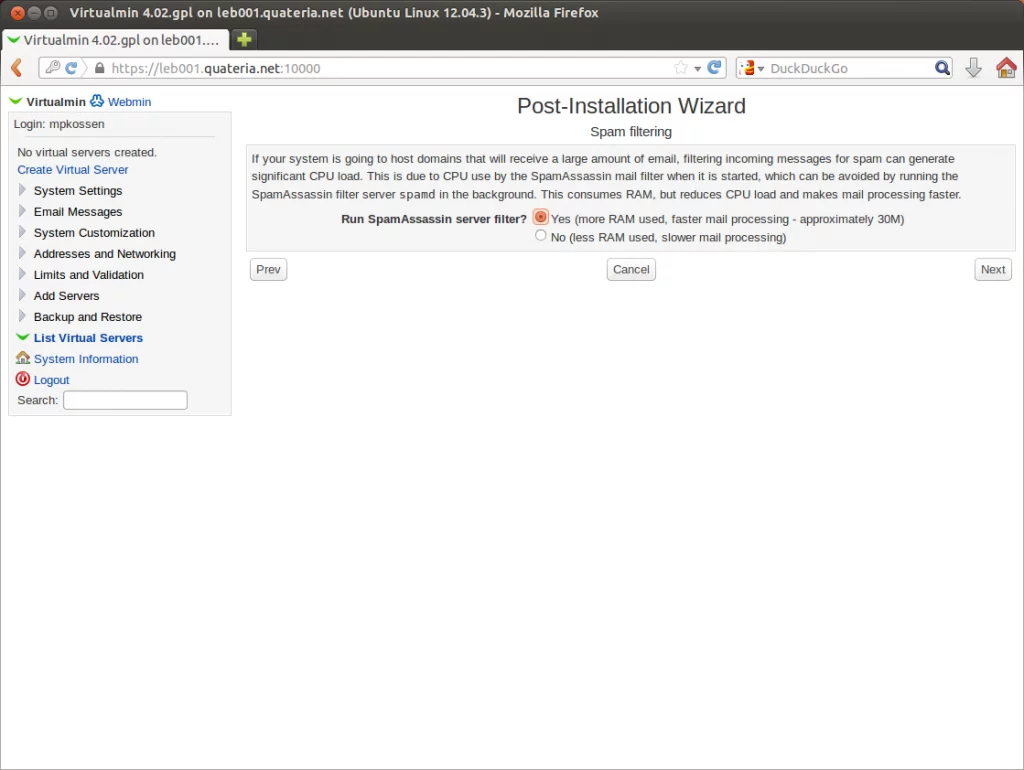This screenshot has width=1024, height=770.
Task: Proceed with the Next button
Action: click(993, 269)
